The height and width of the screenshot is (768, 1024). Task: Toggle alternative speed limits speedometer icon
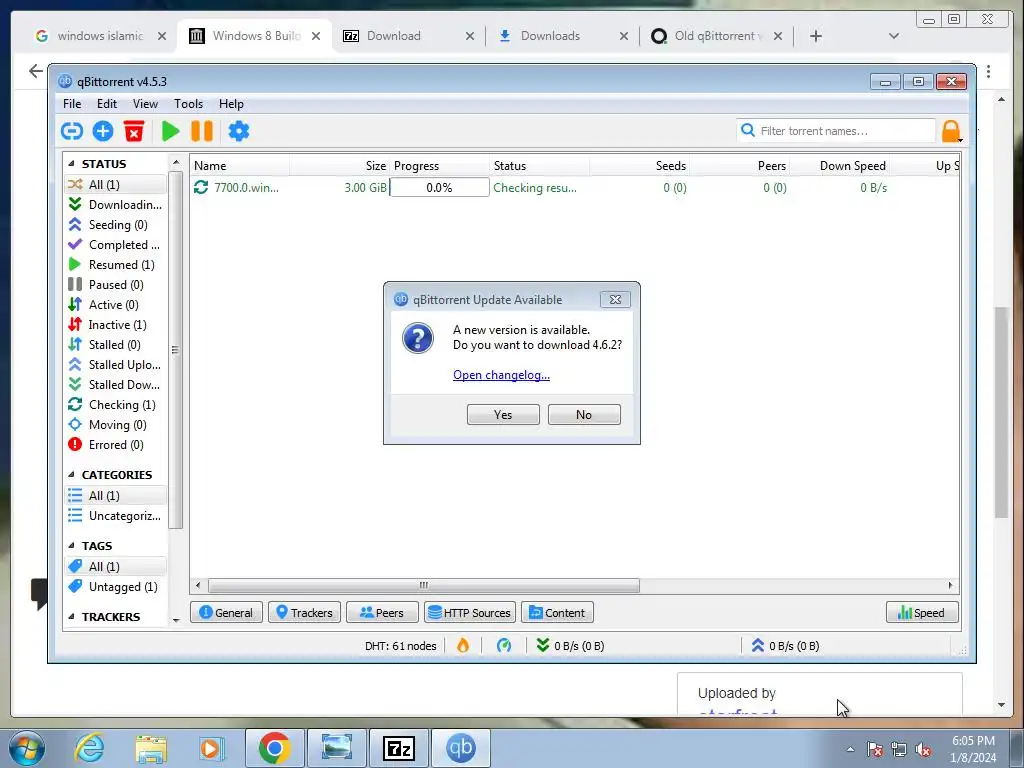pos(504,646)
